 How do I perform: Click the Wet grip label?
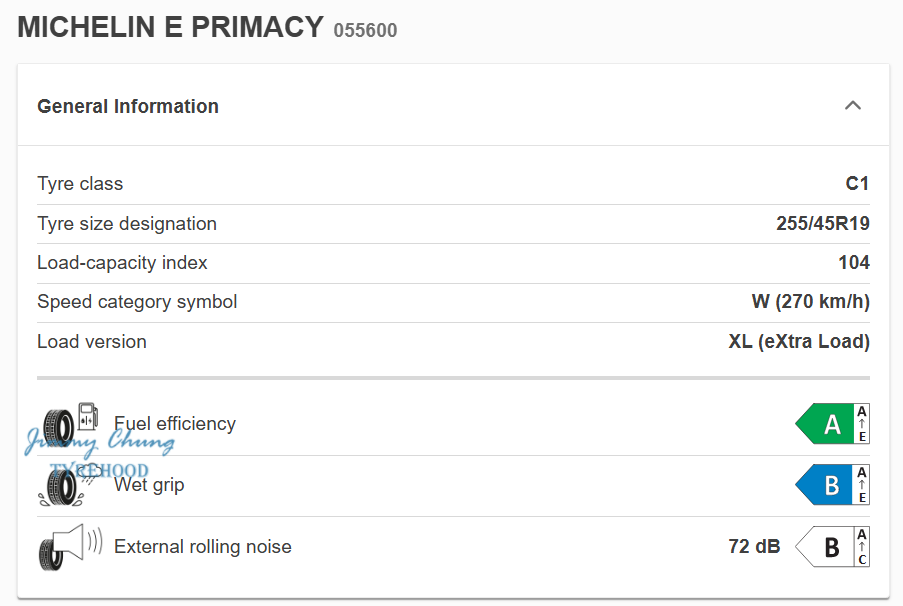click(x=149, y=485)
